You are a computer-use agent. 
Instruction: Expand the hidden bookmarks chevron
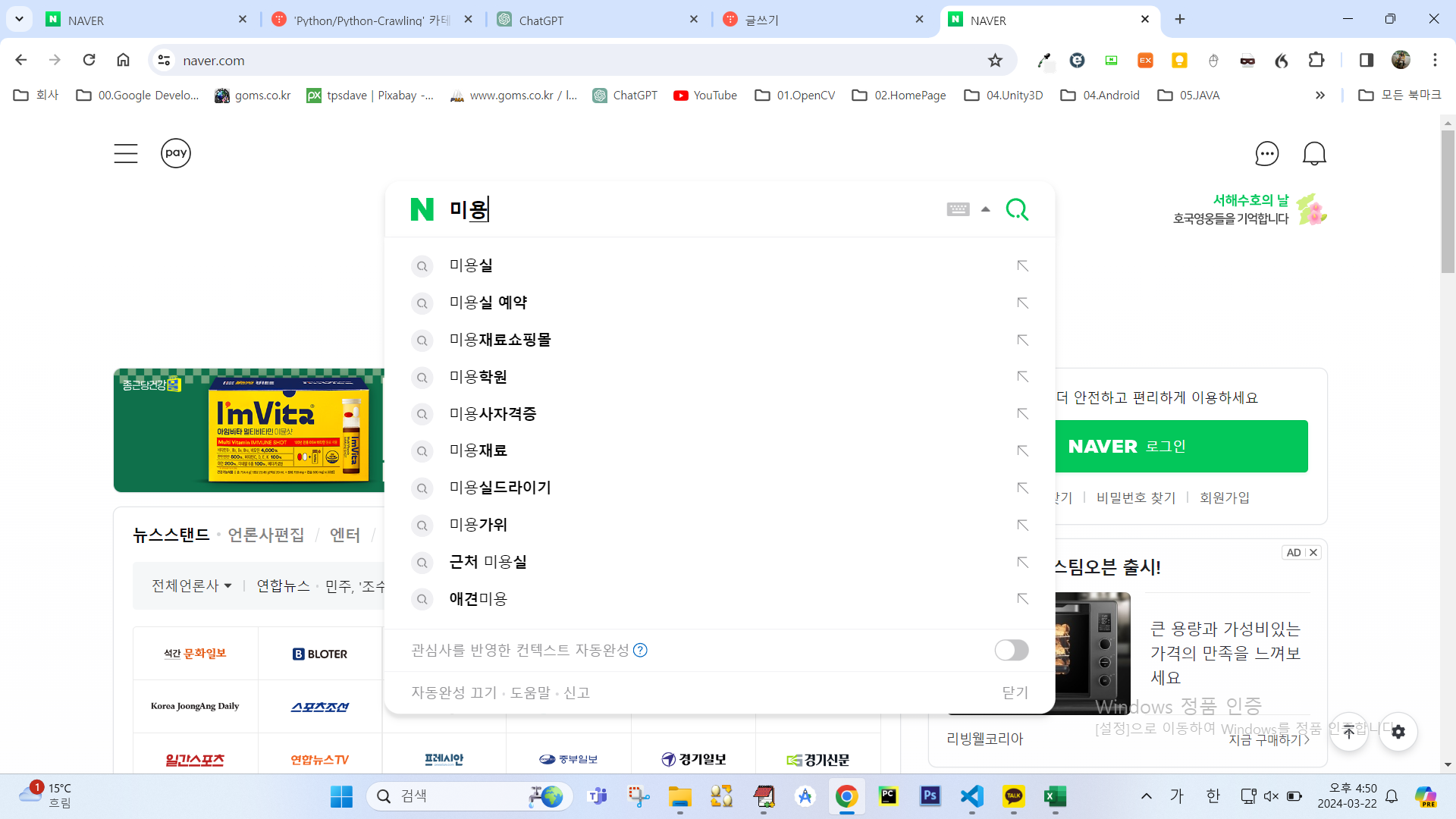tap(1319, 96)
